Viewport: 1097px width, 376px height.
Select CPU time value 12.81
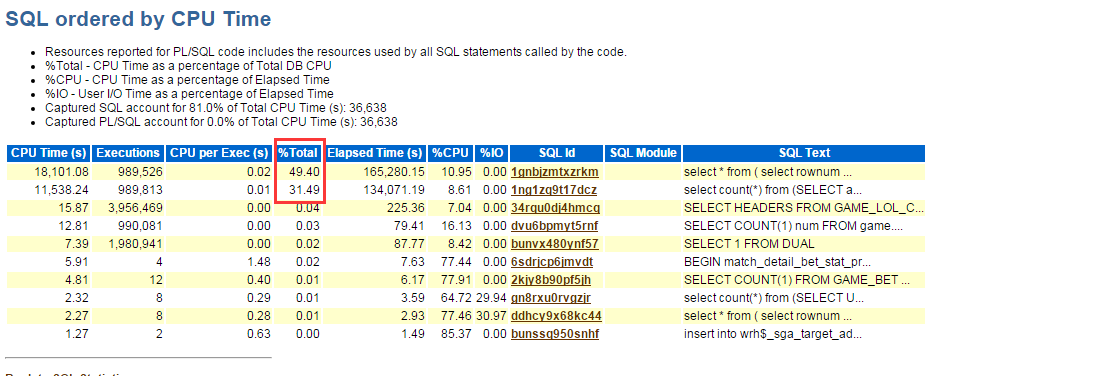click(75, 225)
